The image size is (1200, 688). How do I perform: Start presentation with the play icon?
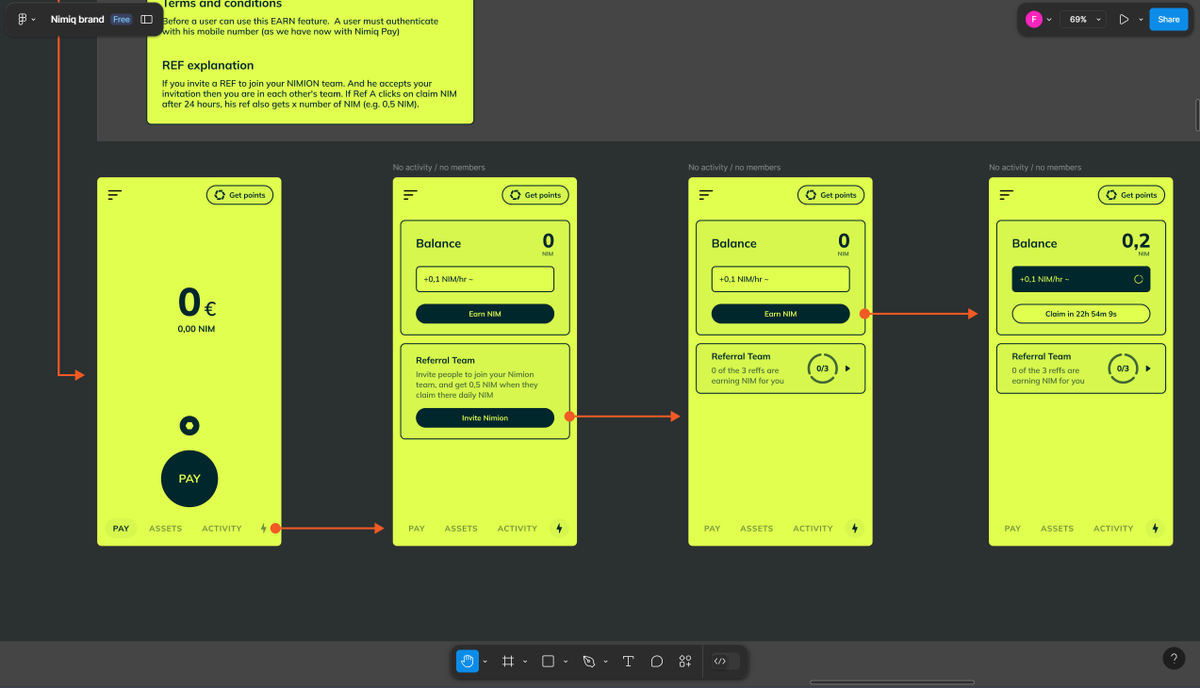click(1124, 19)
